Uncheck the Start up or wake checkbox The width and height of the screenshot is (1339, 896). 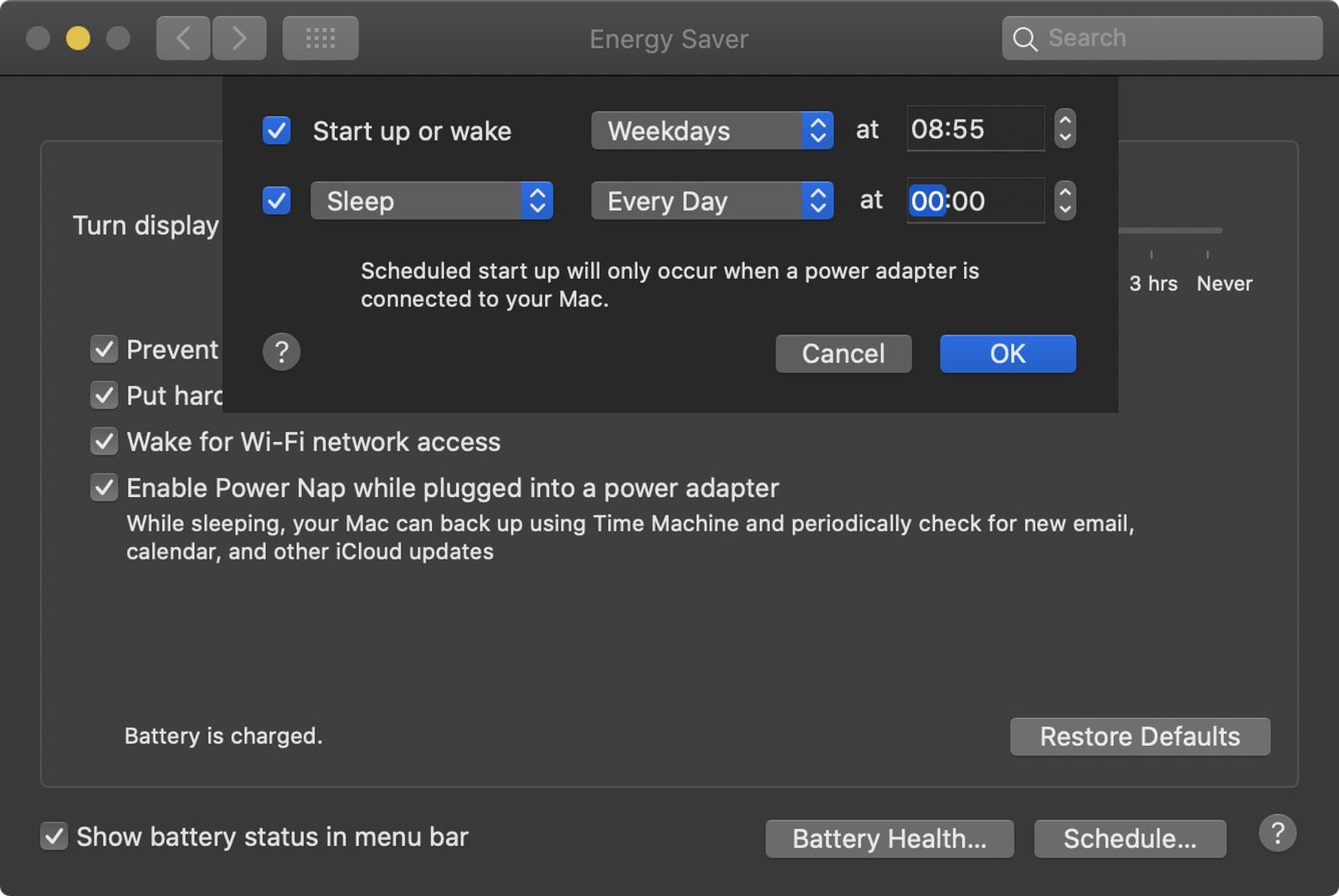click(x=276, y=131)
